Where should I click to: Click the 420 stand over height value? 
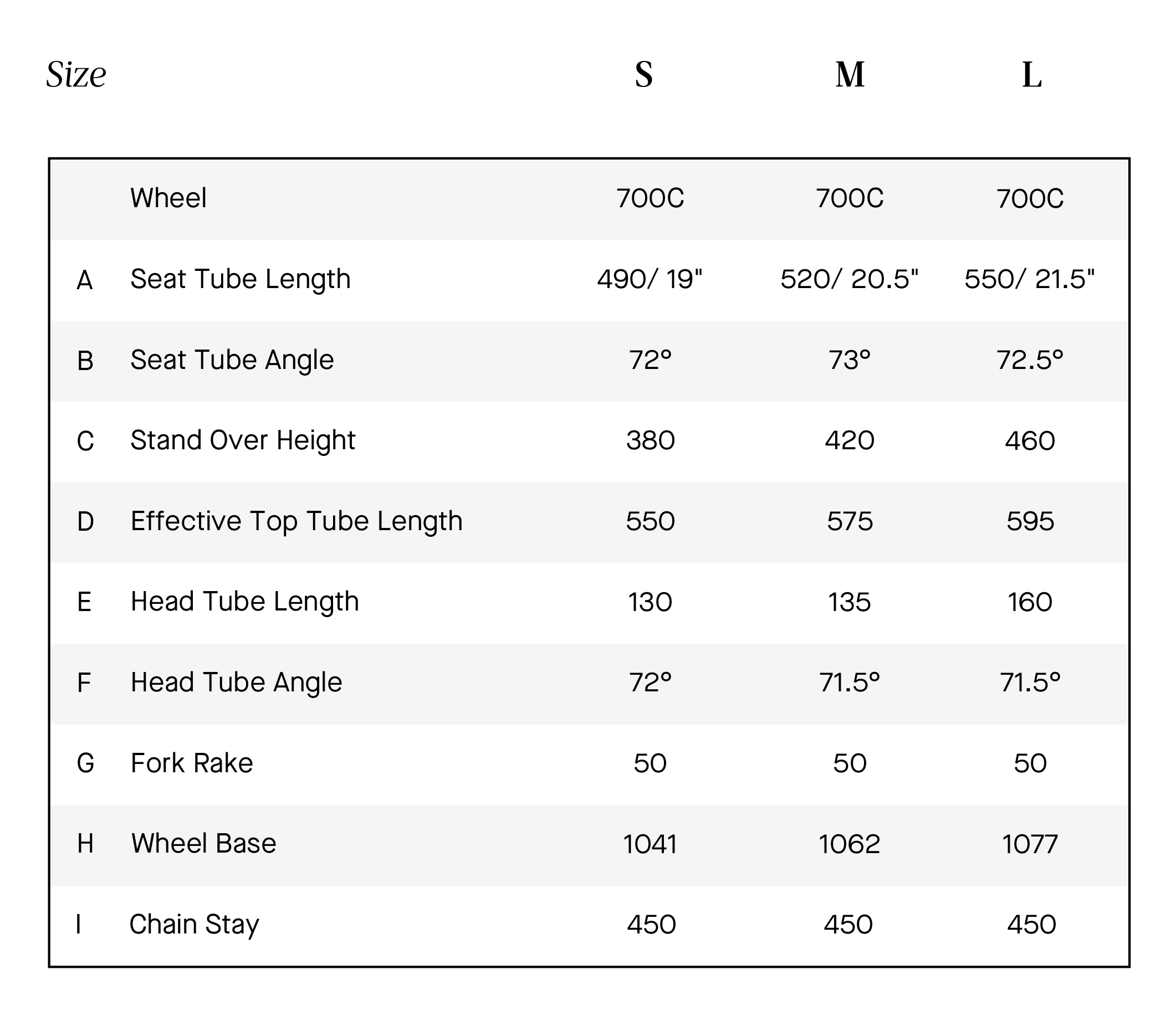tap(849, 441)
